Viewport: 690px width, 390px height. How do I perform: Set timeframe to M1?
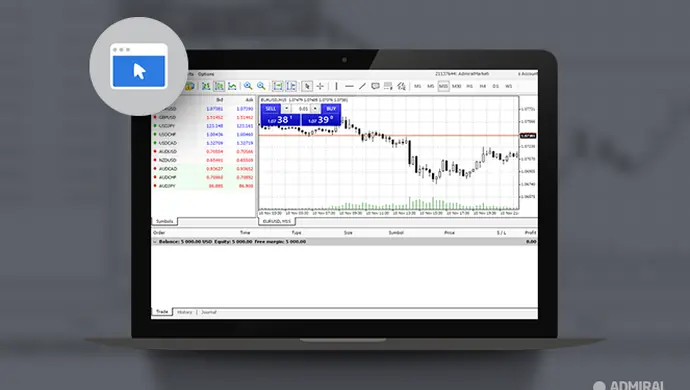click(418, 86)
